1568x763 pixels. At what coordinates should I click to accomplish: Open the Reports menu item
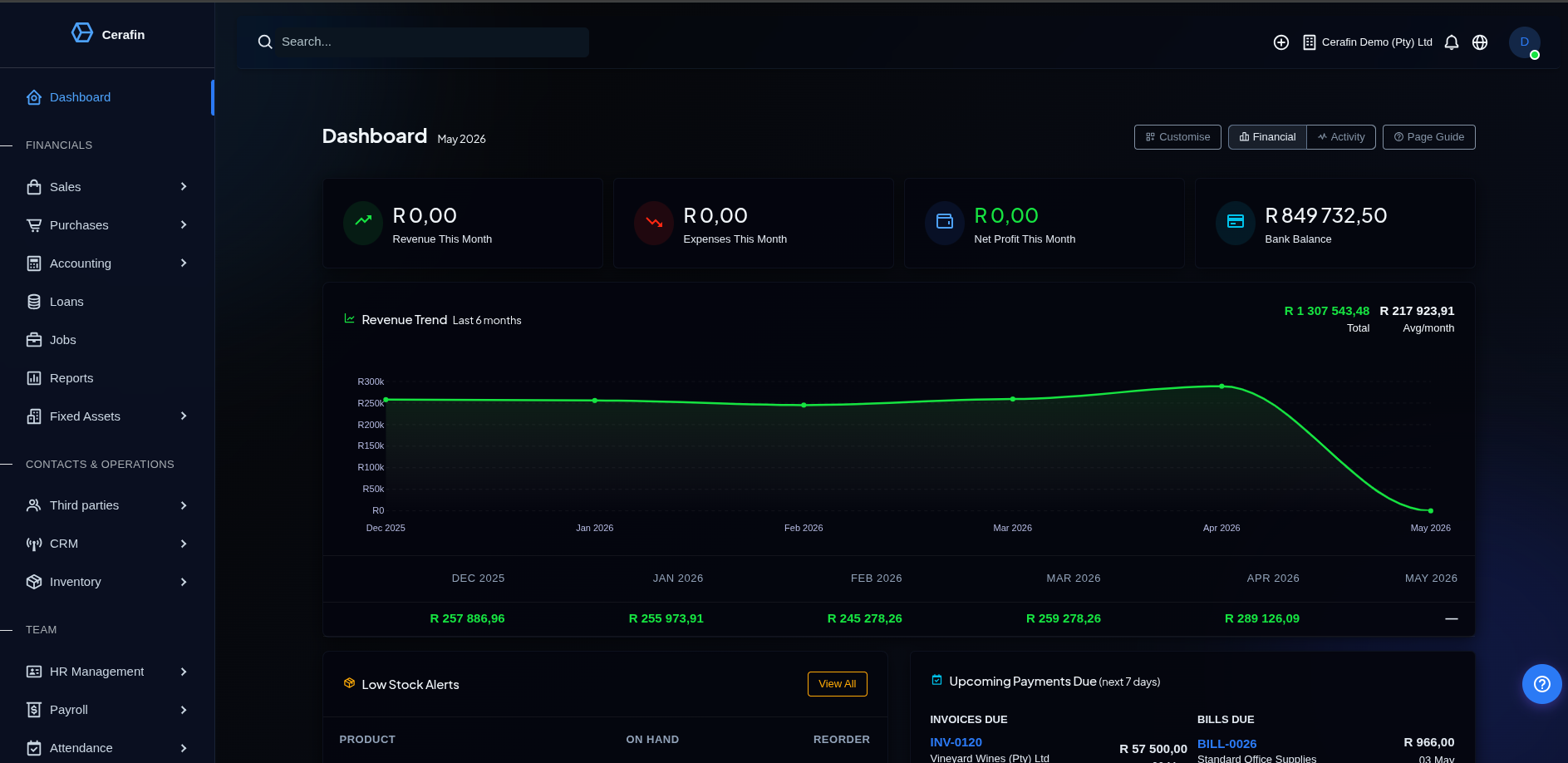[107, 378]
